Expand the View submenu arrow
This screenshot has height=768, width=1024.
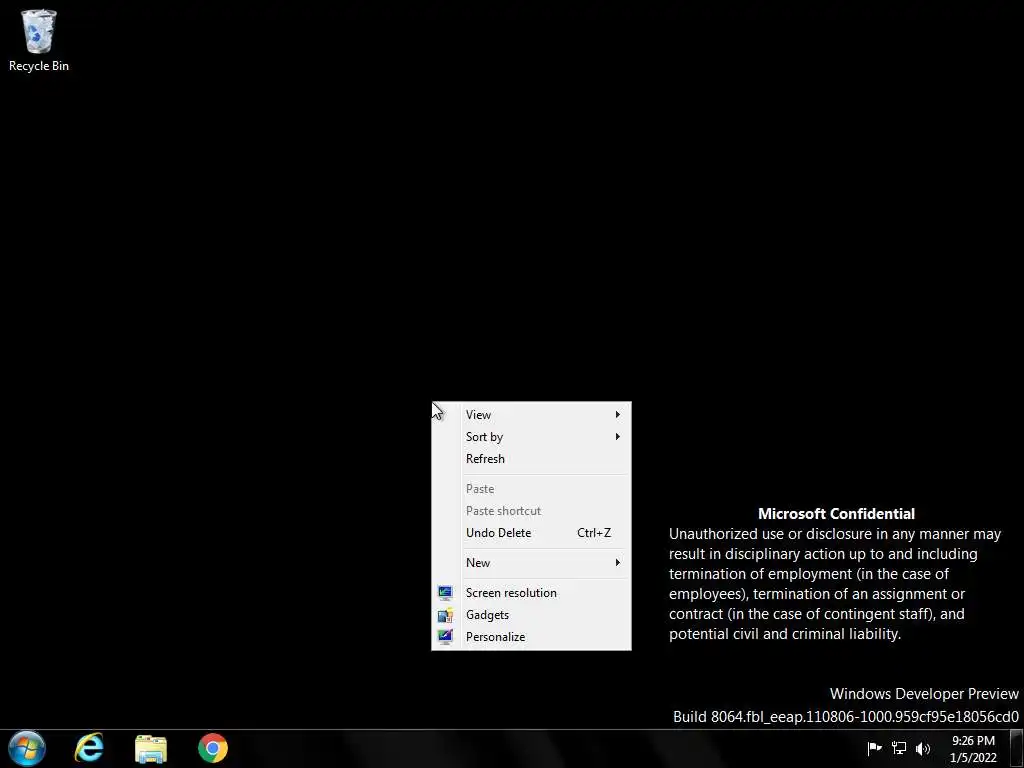[617, 415]
